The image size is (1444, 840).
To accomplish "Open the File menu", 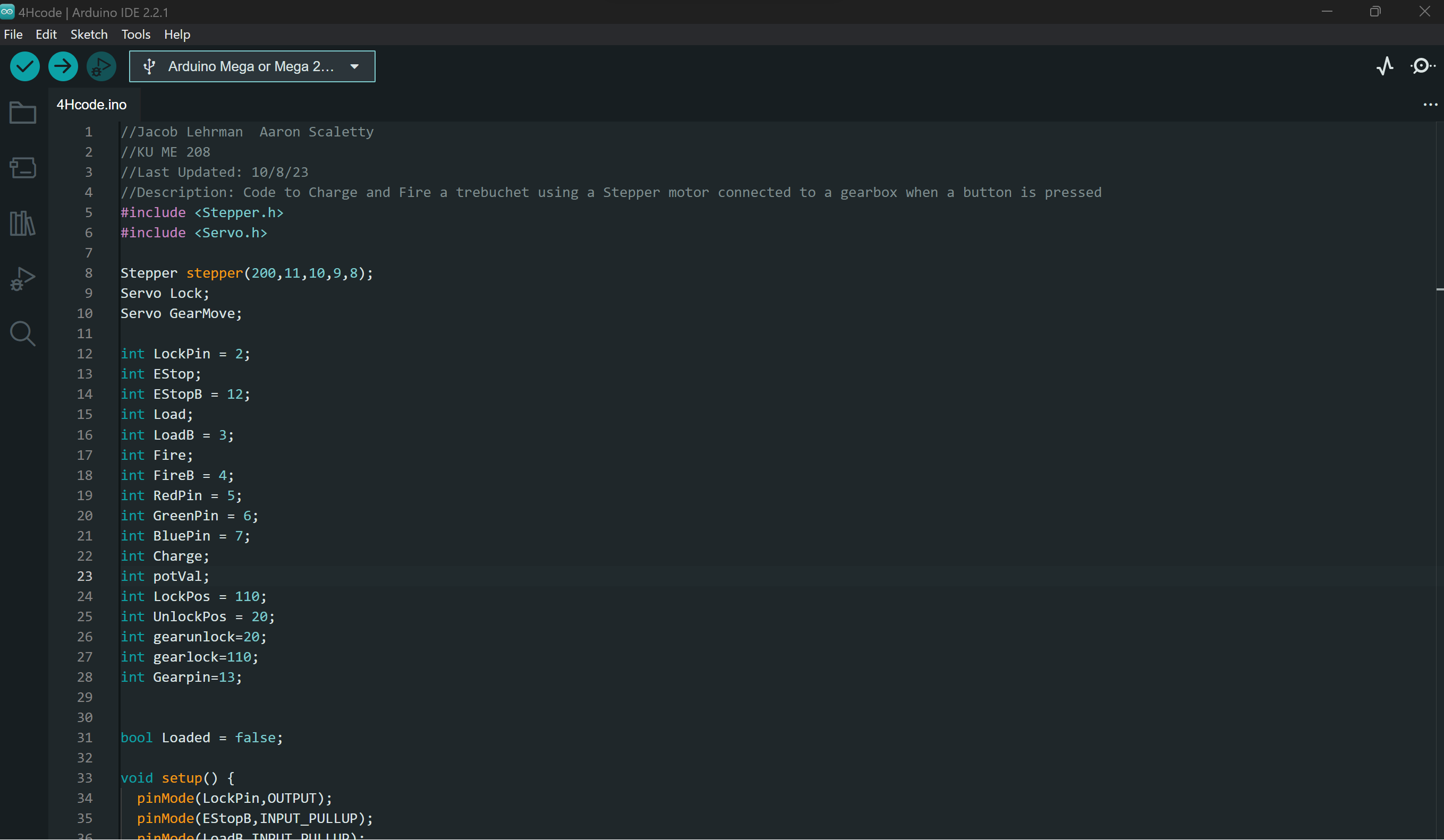I will pyautogui.click(x=13, y=35).
